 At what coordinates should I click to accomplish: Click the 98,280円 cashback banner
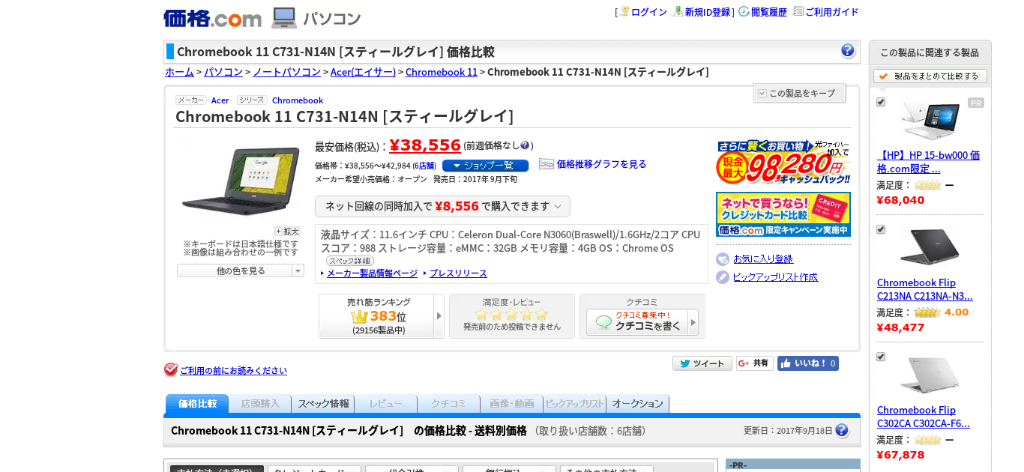coord(783,162)
